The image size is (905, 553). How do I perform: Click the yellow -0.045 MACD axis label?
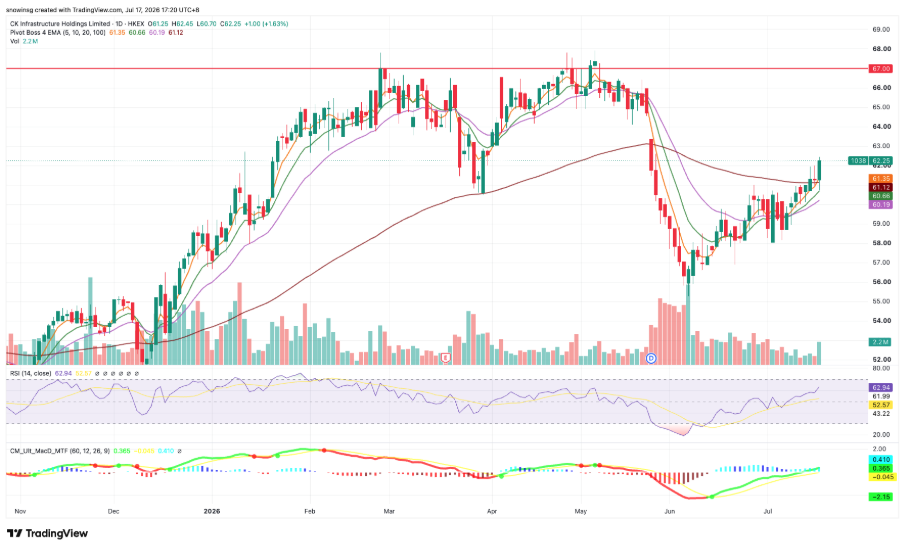(882, 477)
